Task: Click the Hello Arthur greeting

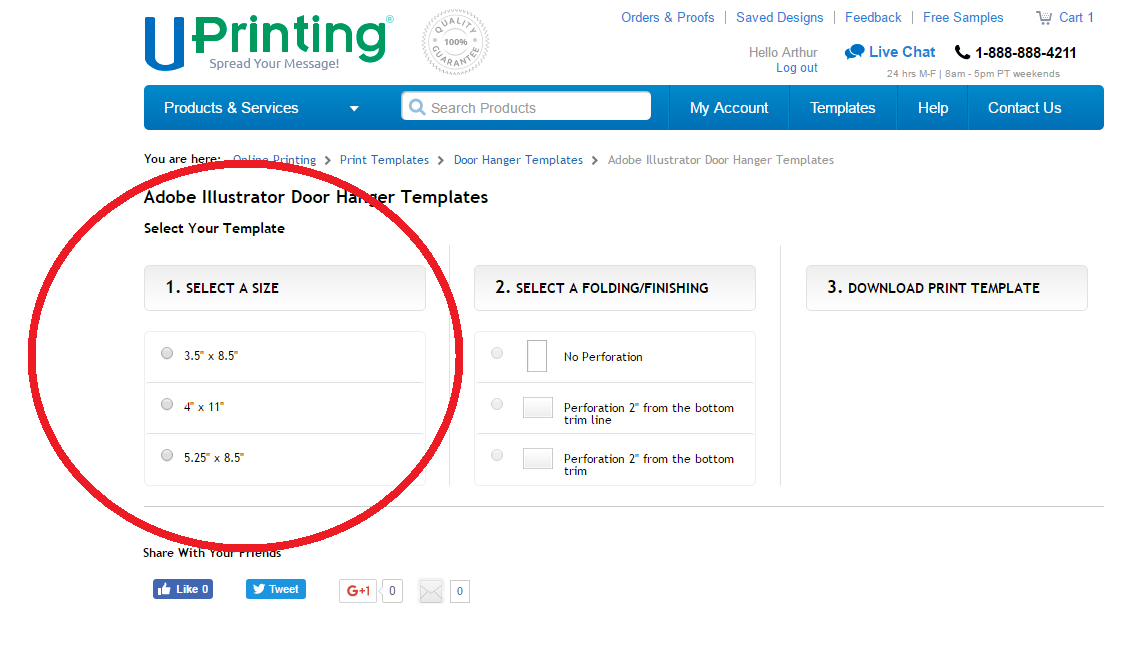Action: click(782, 52)
